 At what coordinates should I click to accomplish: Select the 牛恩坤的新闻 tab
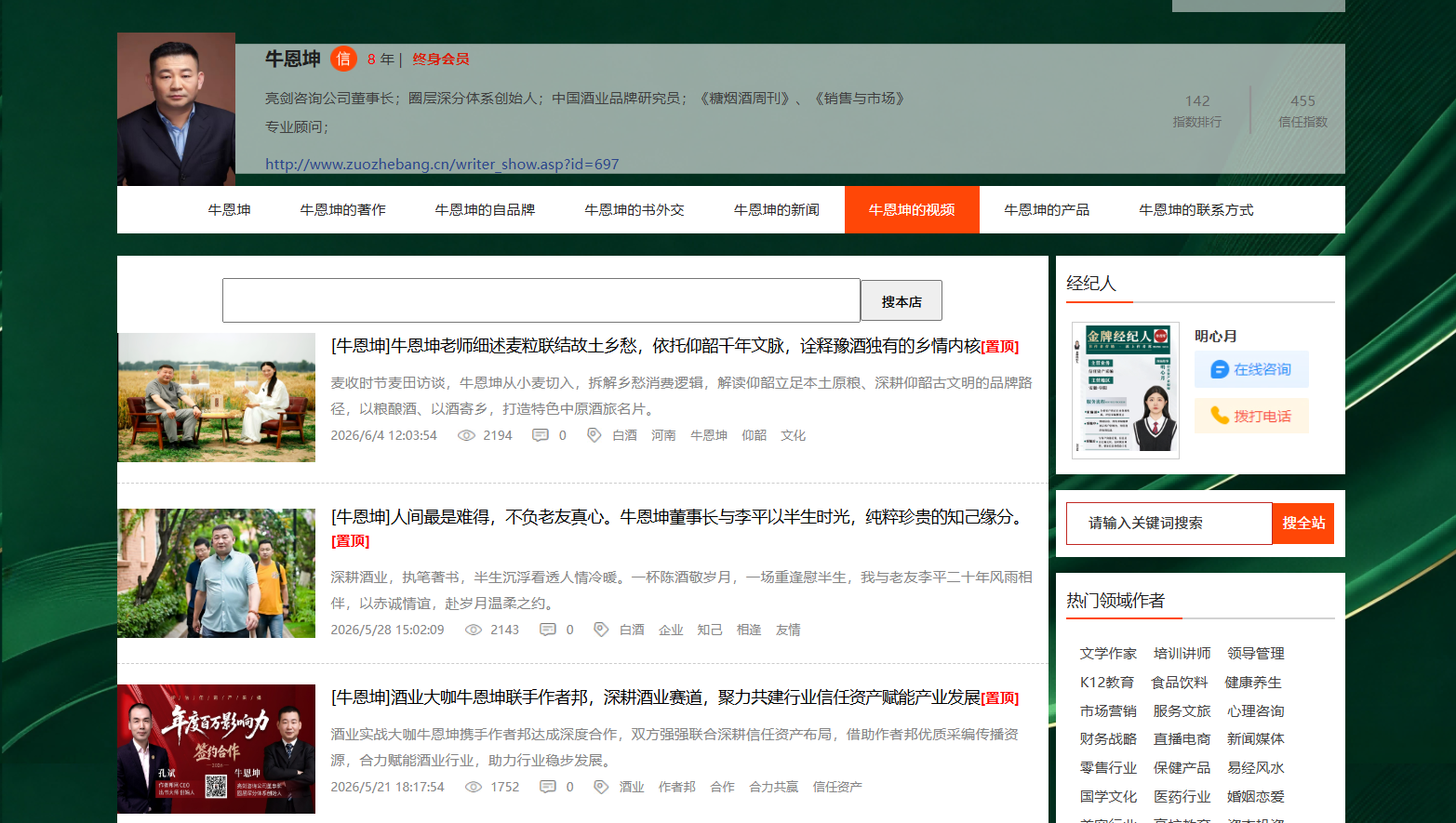click(776, 210)
